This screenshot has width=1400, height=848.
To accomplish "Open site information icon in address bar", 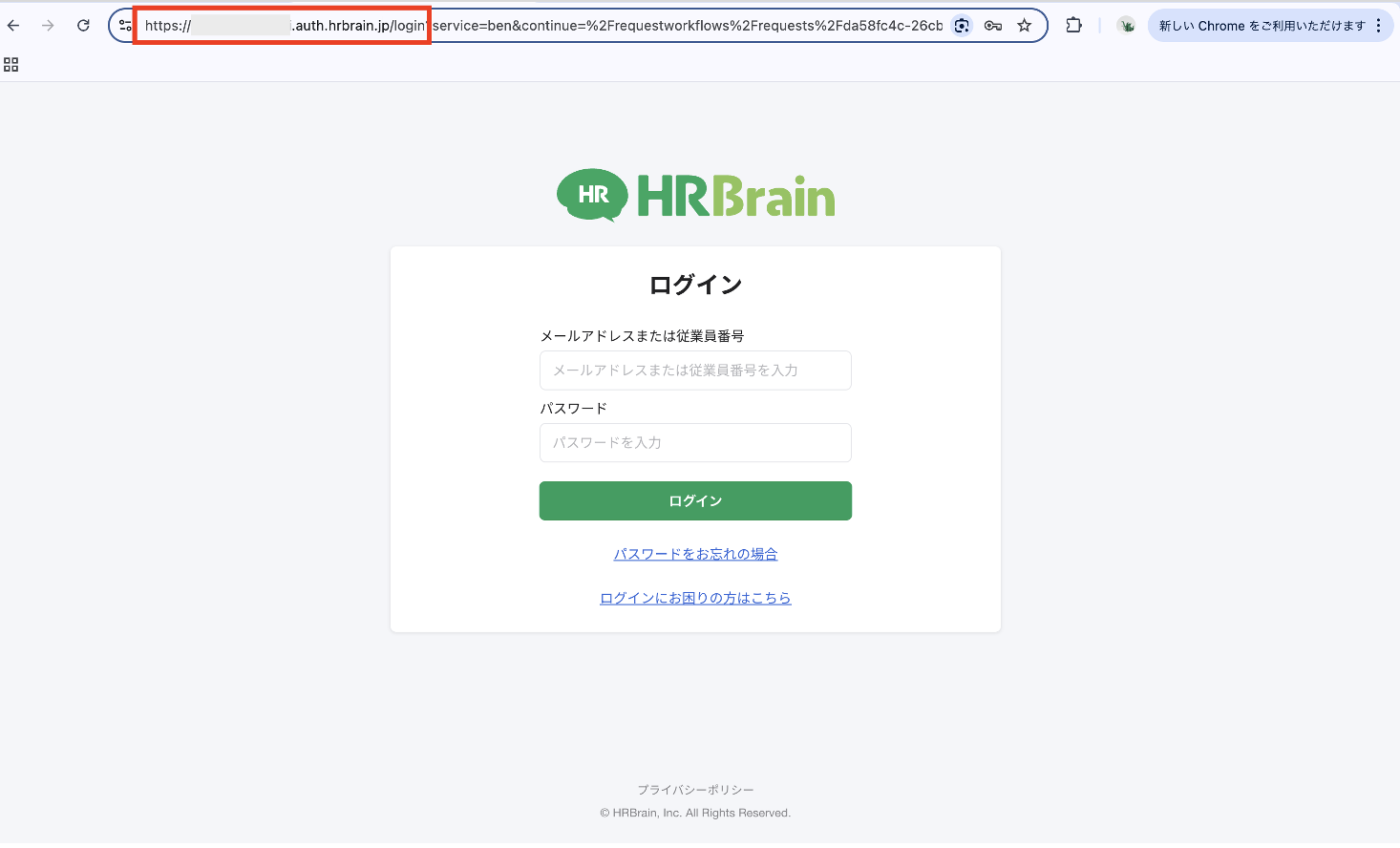I will pyautogui.click(x=125, y=26).
